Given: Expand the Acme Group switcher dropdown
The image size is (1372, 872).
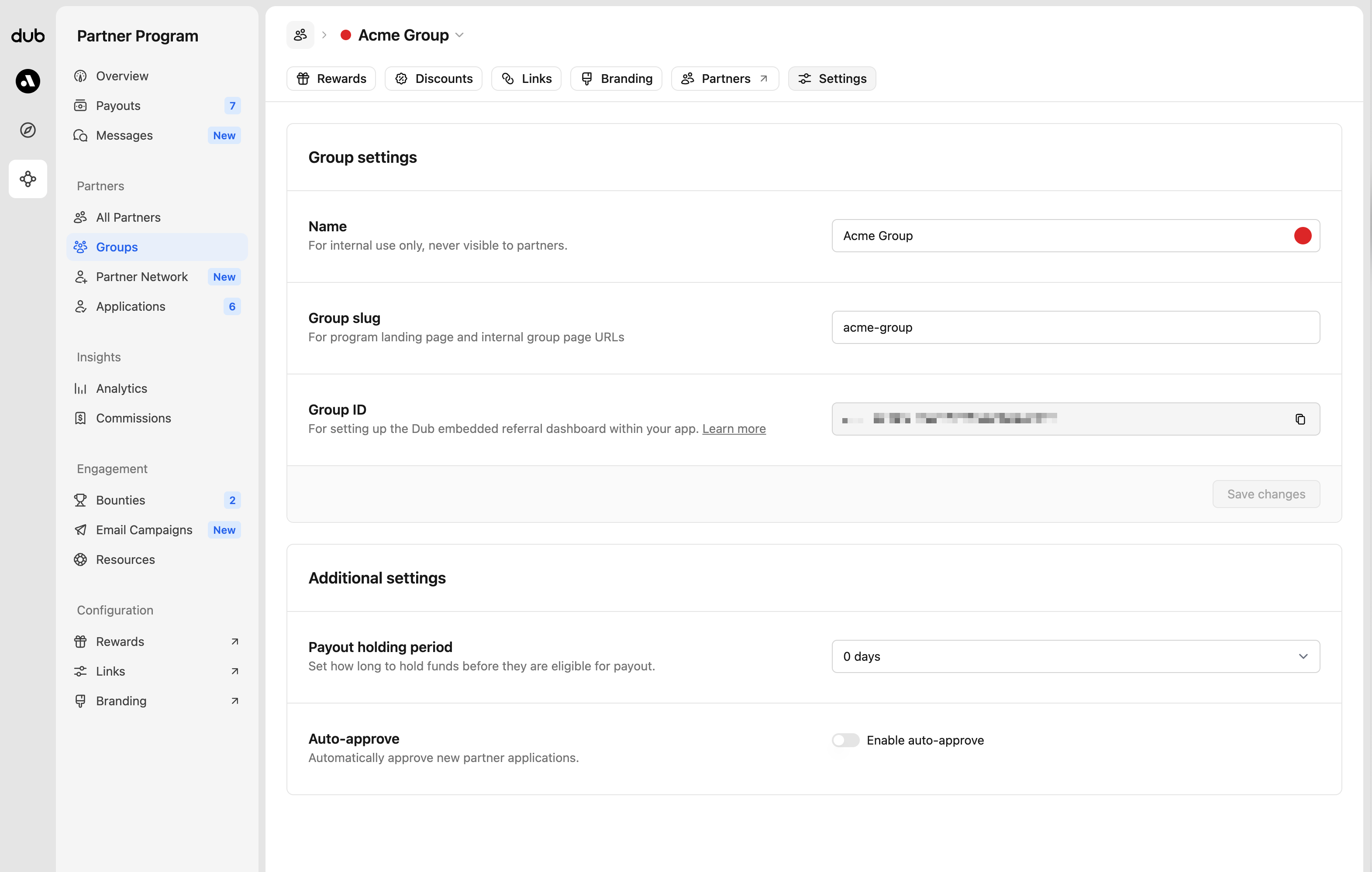Looking at the screenshot, I should coord(459,35).
